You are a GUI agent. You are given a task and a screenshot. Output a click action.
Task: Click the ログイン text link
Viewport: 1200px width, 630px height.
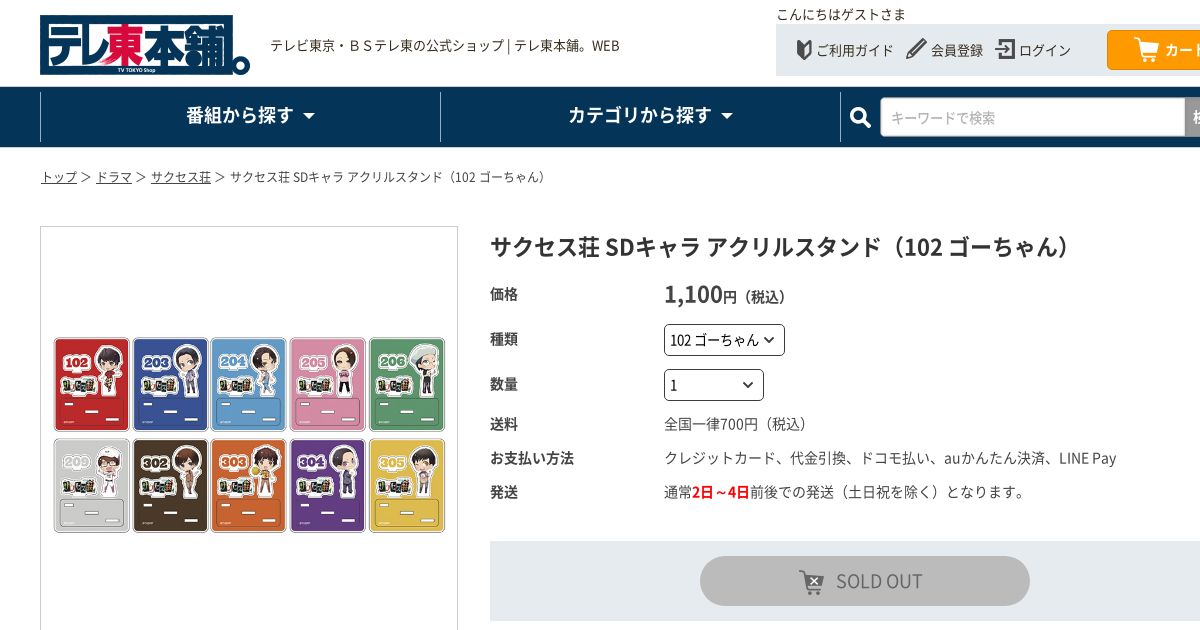1045,50
